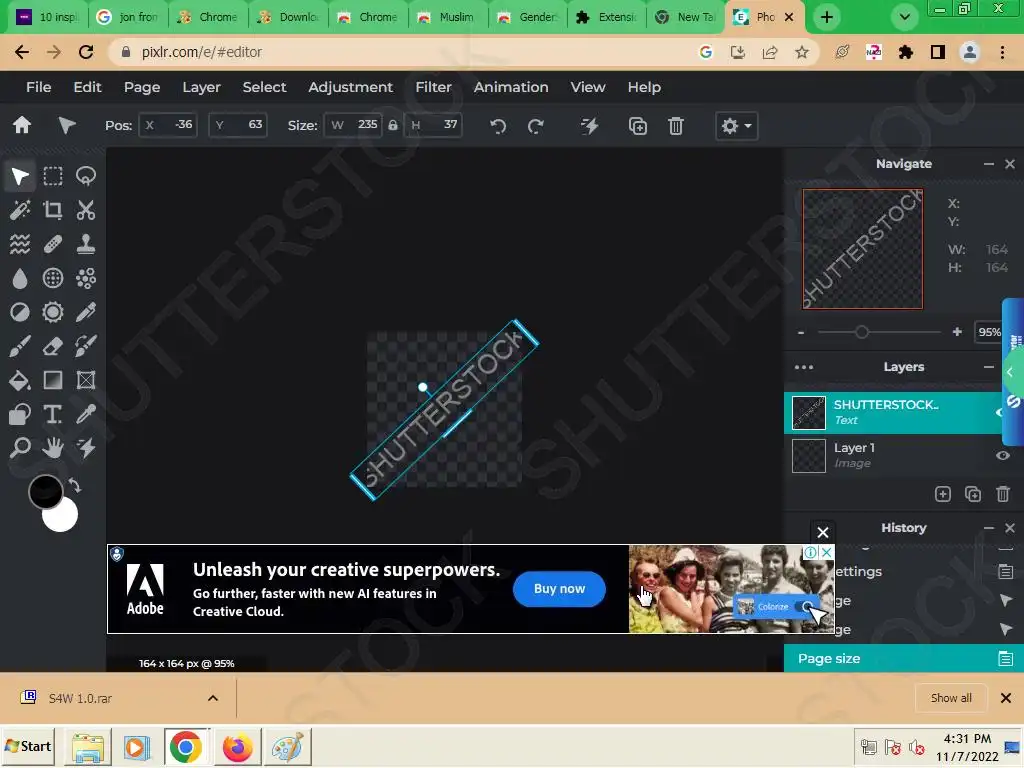Select the Text tool

[x=53, y=414]
